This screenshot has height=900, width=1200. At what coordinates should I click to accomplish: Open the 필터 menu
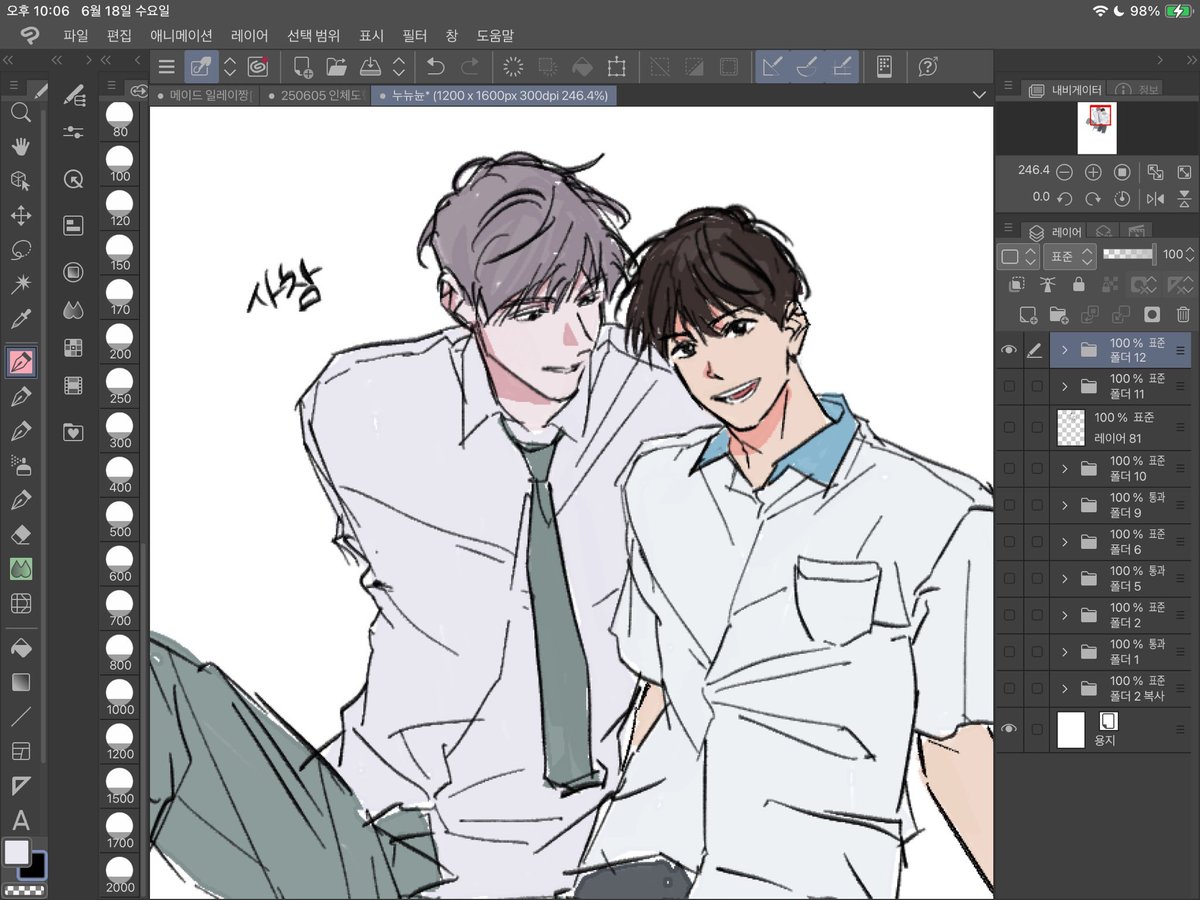[x=416, y=35]
